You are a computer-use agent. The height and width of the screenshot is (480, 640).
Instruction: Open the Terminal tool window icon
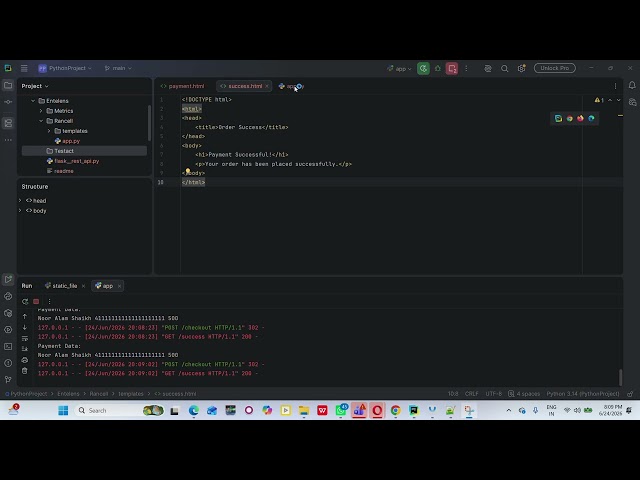click(x=8, y=347)
